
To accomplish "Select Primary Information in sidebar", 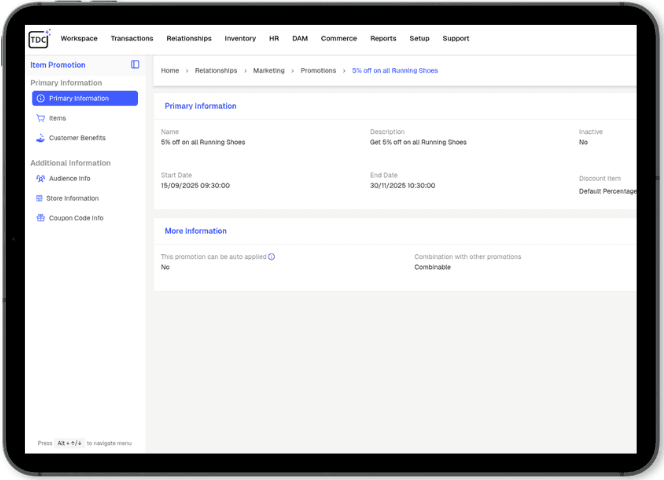I will 85,98.
